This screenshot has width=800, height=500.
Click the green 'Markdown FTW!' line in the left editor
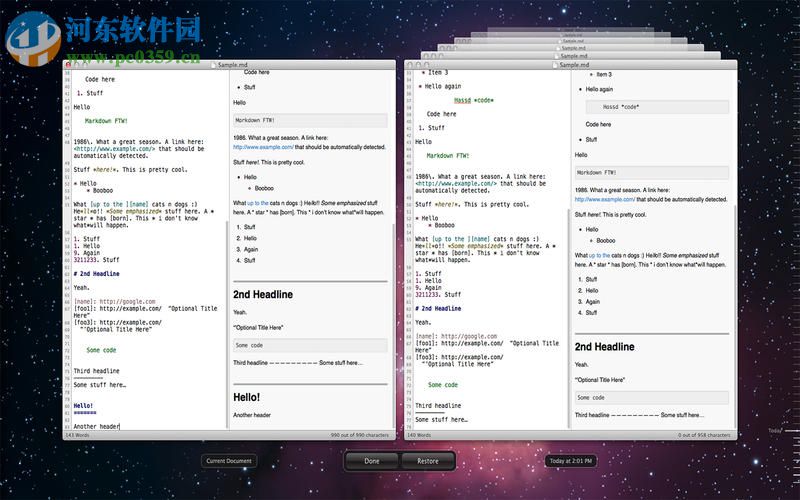[106, 121]
